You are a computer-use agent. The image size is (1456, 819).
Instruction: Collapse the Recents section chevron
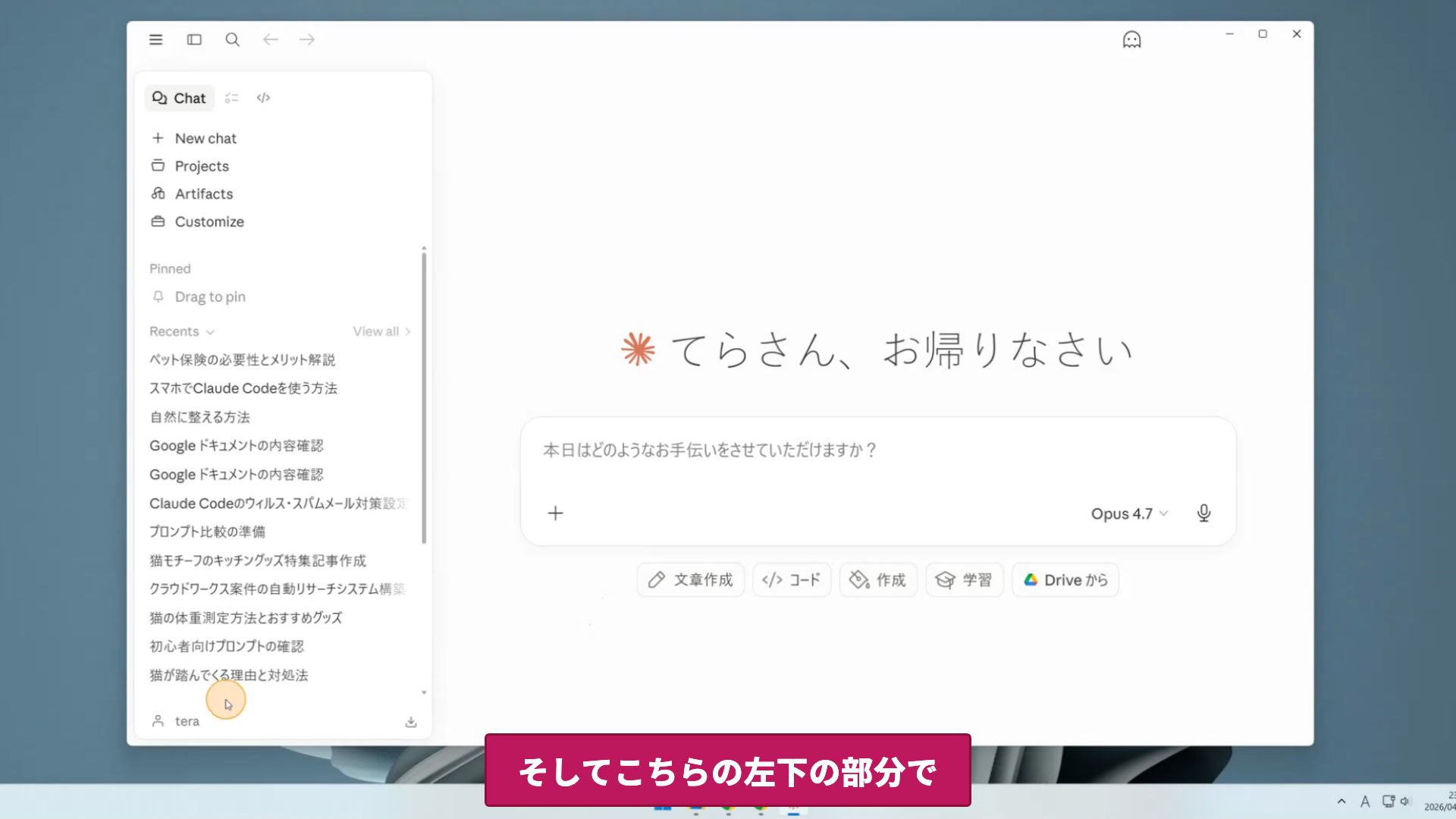(210, 332)
